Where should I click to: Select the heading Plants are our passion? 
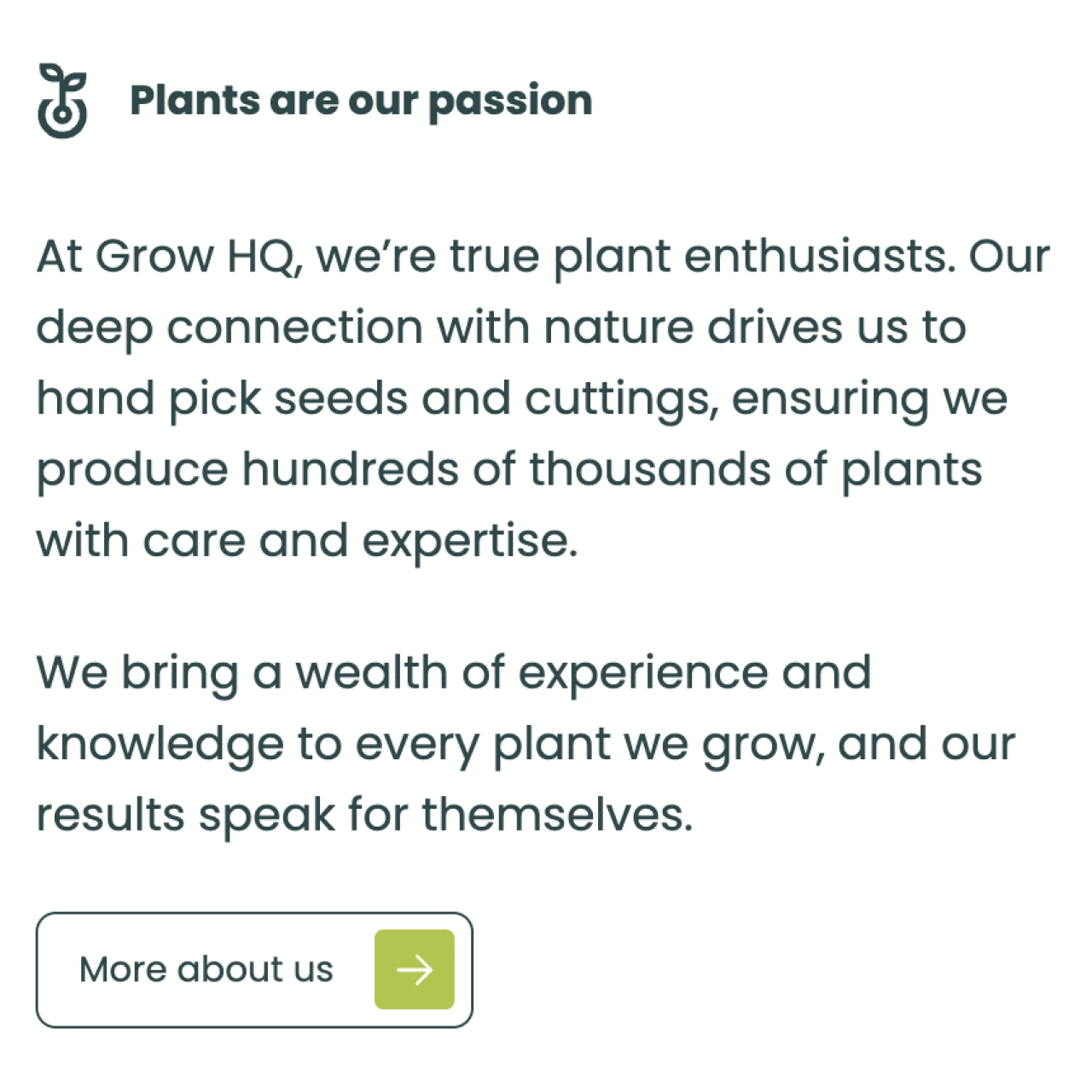click(x=361, y=102)
